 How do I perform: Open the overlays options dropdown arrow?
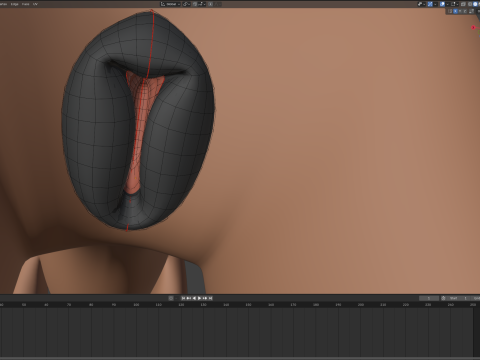point(448,4)
